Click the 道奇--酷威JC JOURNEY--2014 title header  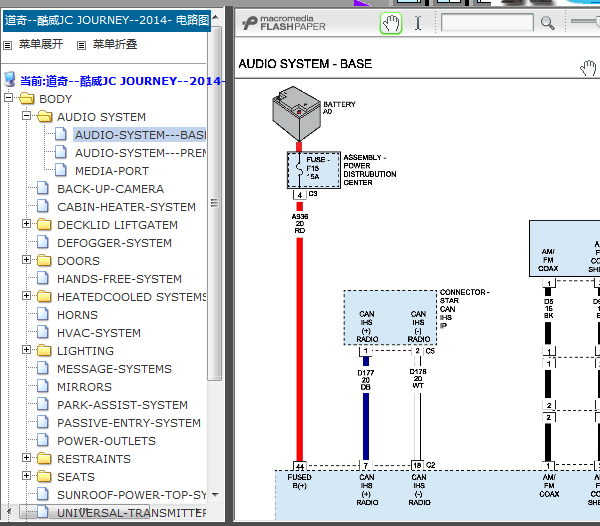pos(107,20)
